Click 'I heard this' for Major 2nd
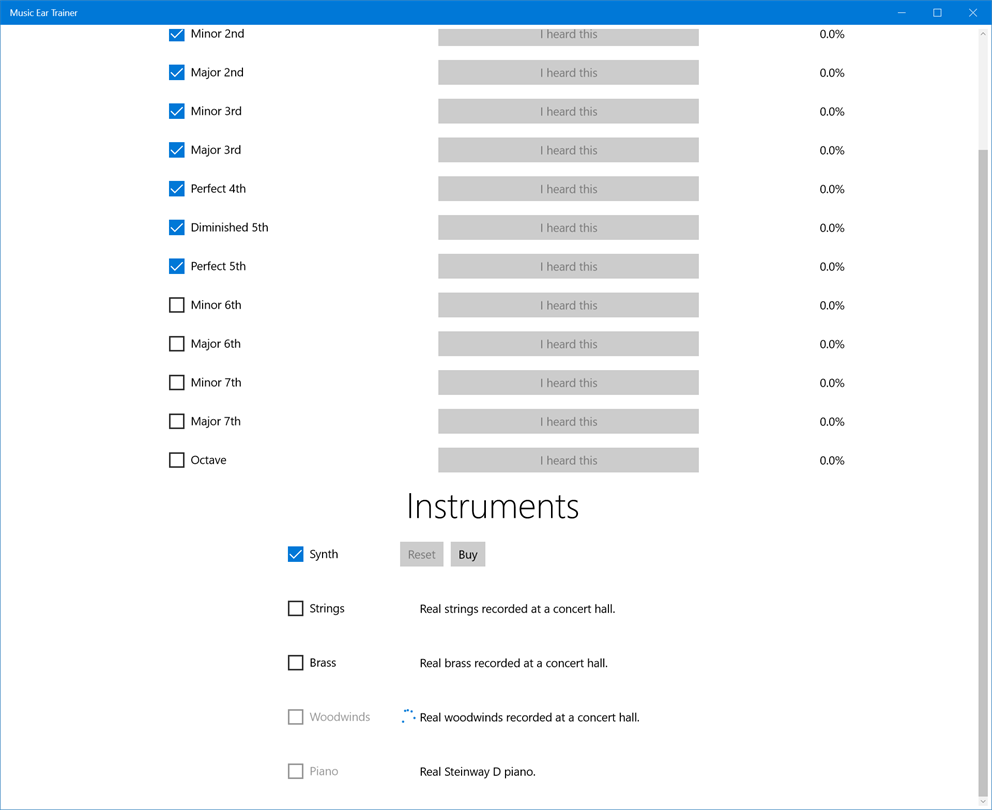992x810 pixels. click(568, 73)
